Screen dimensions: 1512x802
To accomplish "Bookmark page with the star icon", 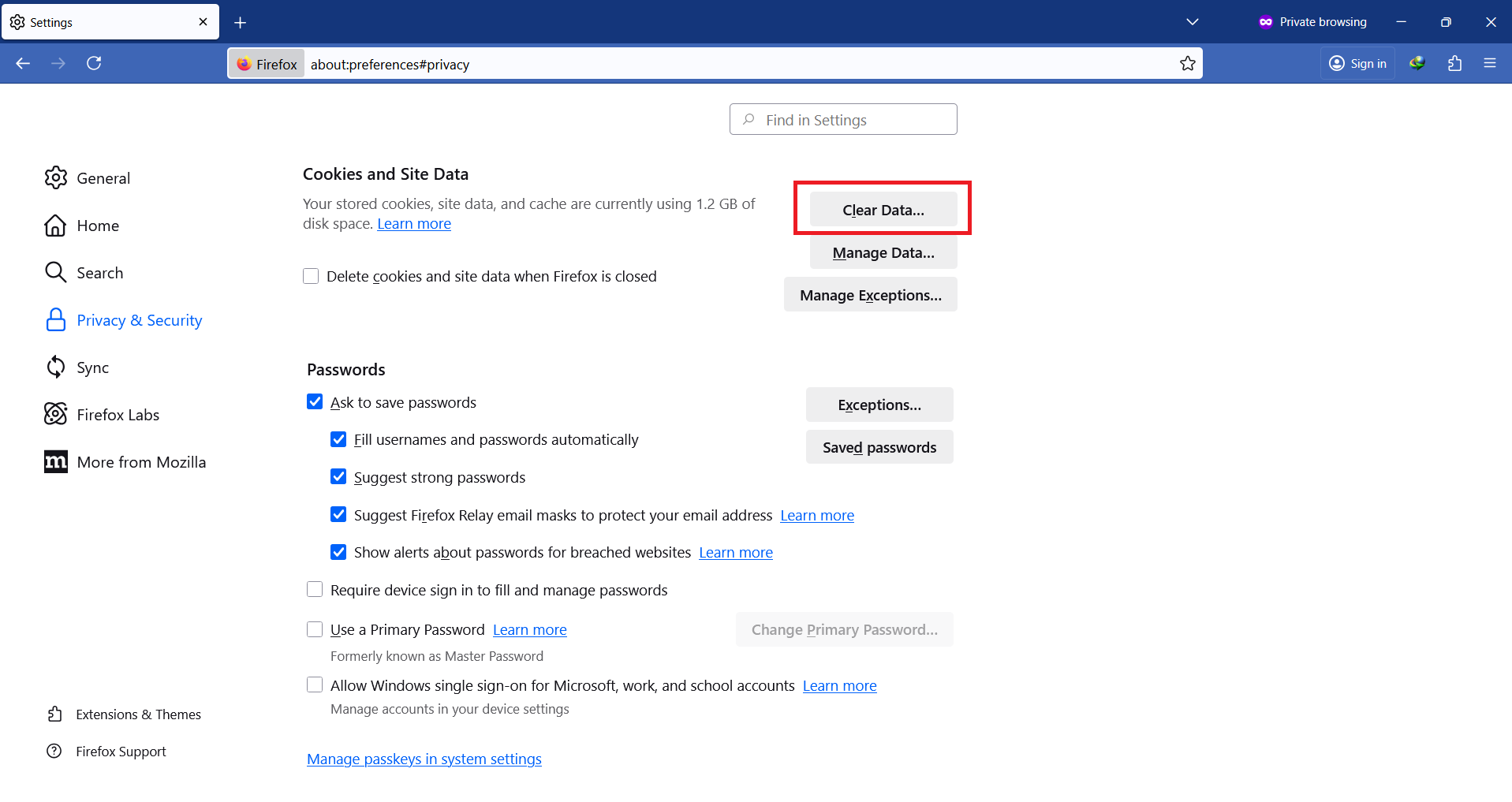I will [1187, 64].
